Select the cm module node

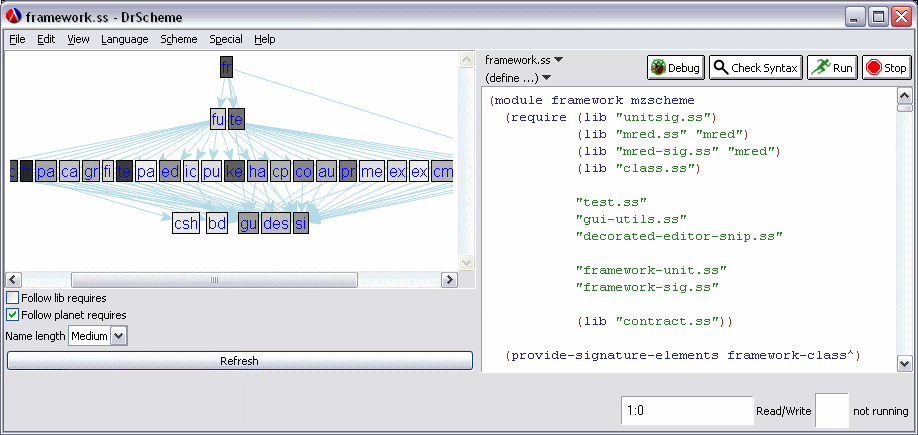click(443, 172)
